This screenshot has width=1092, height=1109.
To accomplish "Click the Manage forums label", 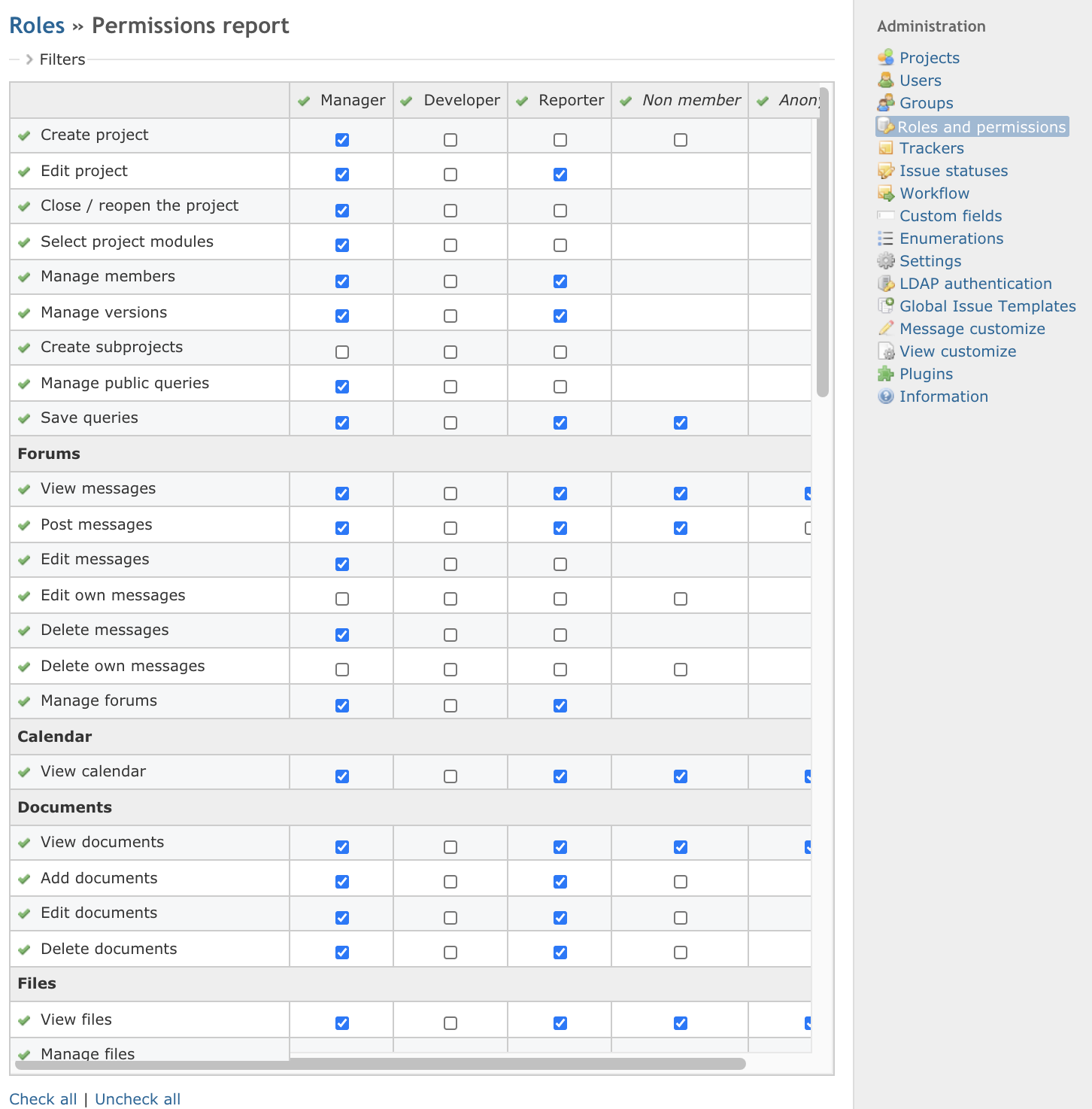I will [x=99, y=700].
